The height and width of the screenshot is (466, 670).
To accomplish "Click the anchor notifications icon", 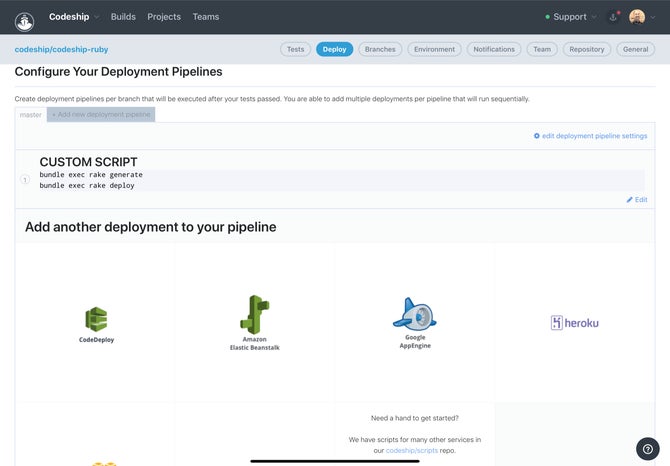I will pos(613,17).
